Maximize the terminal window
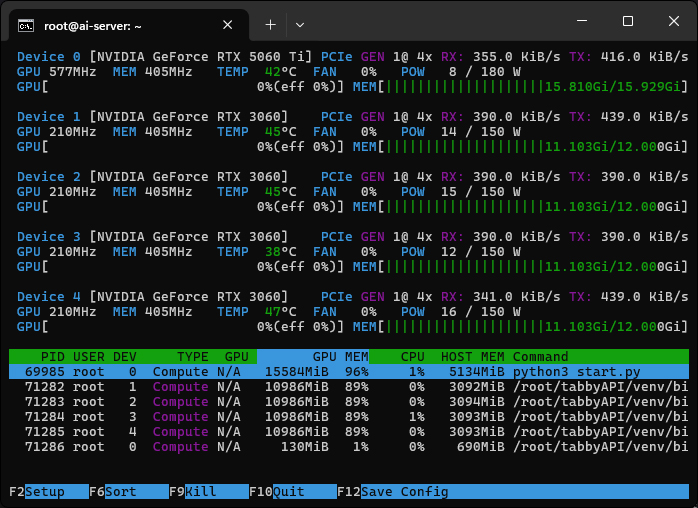This screenshot has height=508, width=698. [x=628, y=21]
